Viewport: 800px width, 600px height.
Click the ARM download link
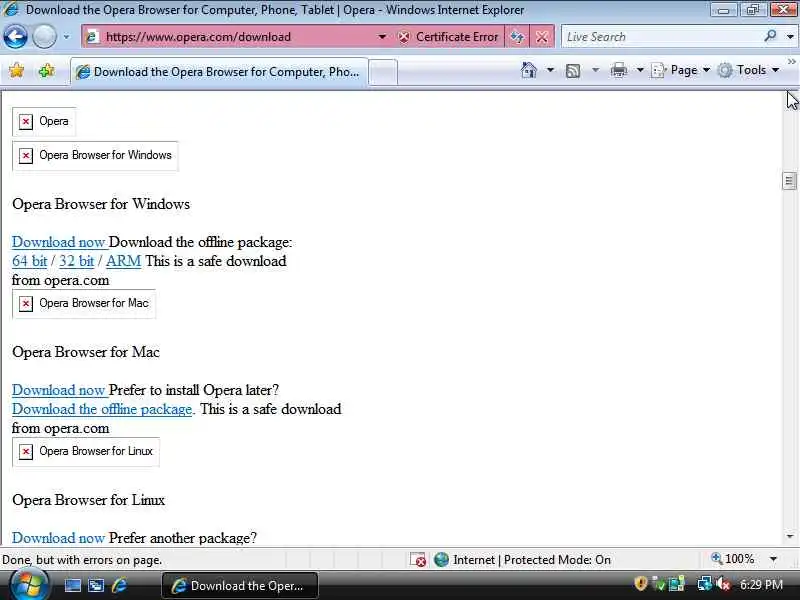coord(123,261)
